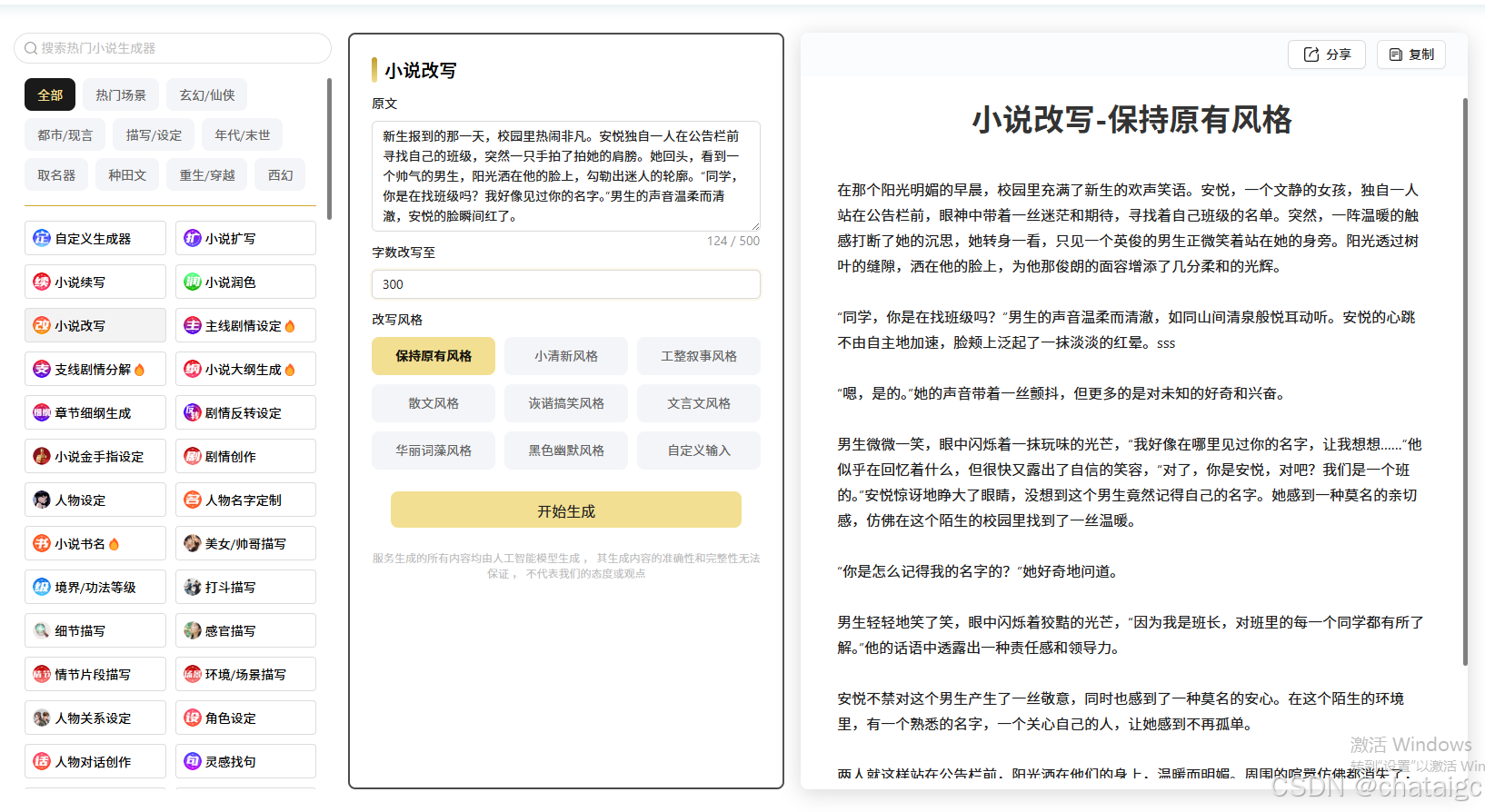Open the 剧情创作 icon
Screen dimensions: 1485x812
193,456
